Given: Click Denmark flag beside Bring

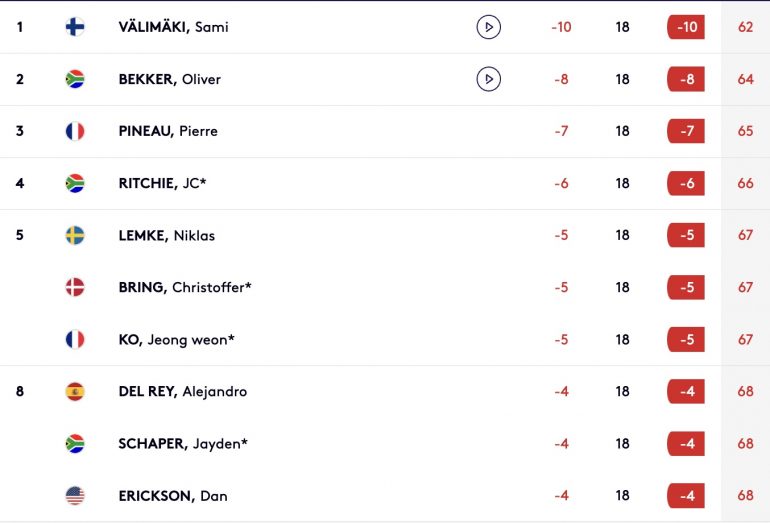Looking at the screenshot, I should coord(75,287).
